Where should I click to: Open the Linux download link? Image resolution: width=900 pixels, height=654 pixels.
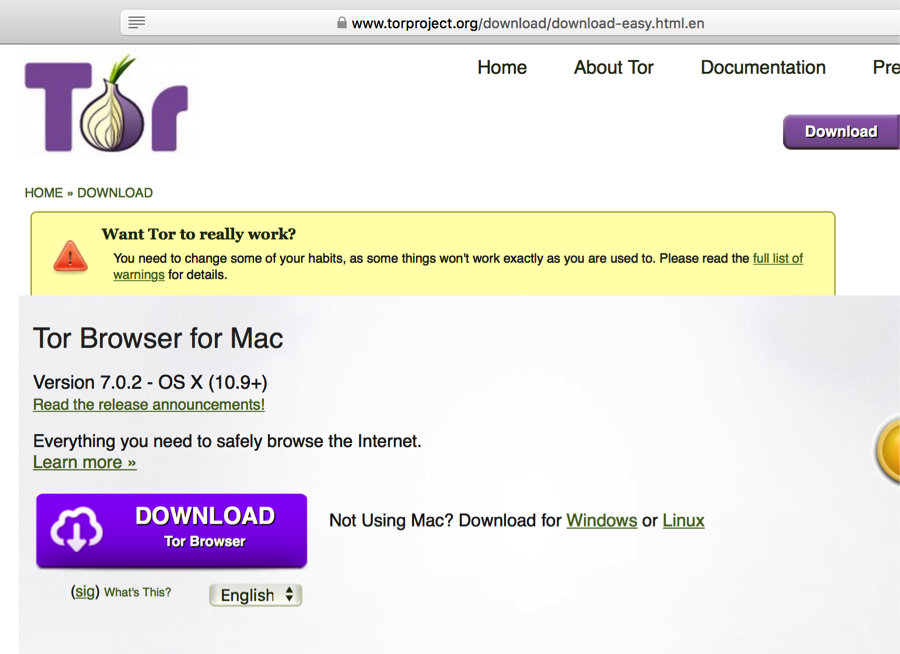click(x=683, y=520)
